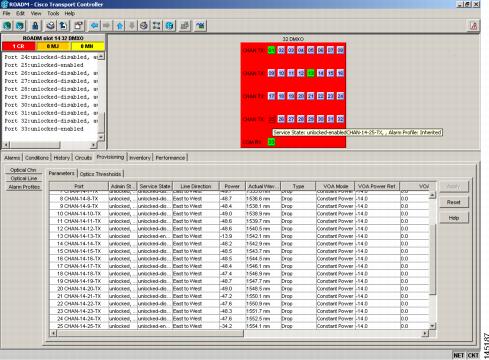Select port 21 in the card graphic
Viewport: 489px width, 360px height.
click(311, 96)
